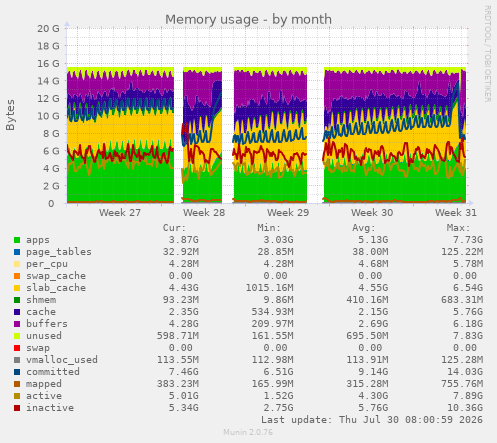
Task: Click the unused current value 598.71M
Action: pyautogui.click(x=178, y=336)
